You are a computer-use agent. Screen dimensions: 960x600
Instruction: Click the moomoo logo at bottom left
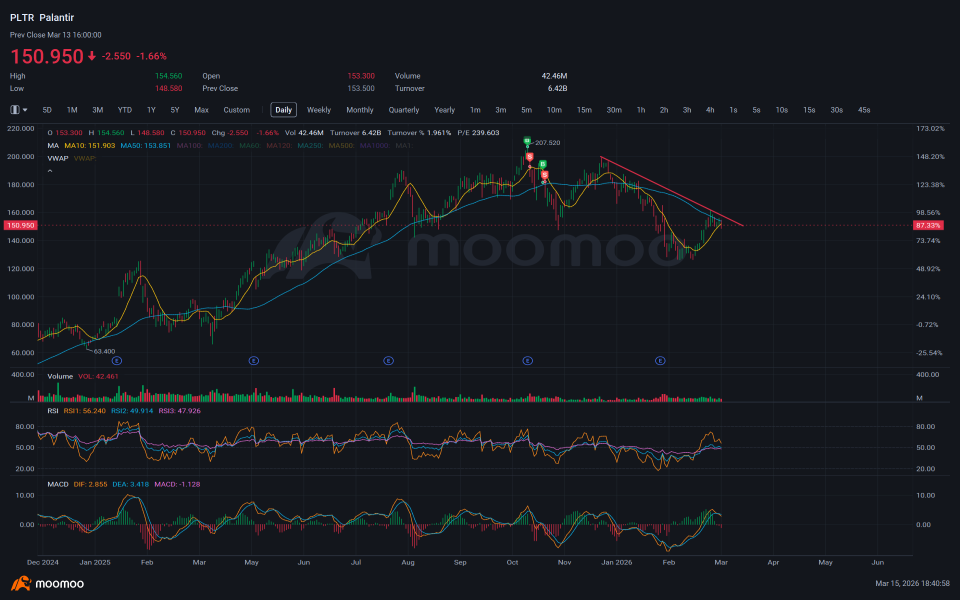coord(47,583)
